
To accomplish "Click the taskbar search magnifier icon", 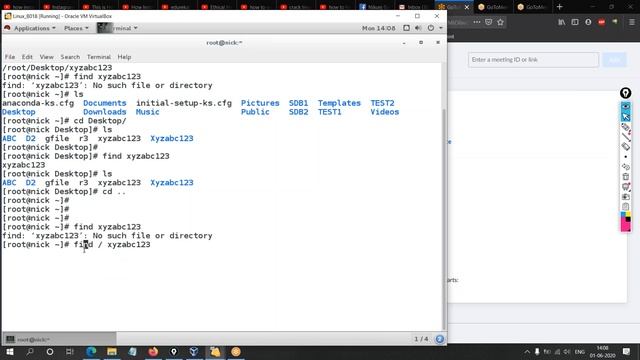I will pos(30,351).
